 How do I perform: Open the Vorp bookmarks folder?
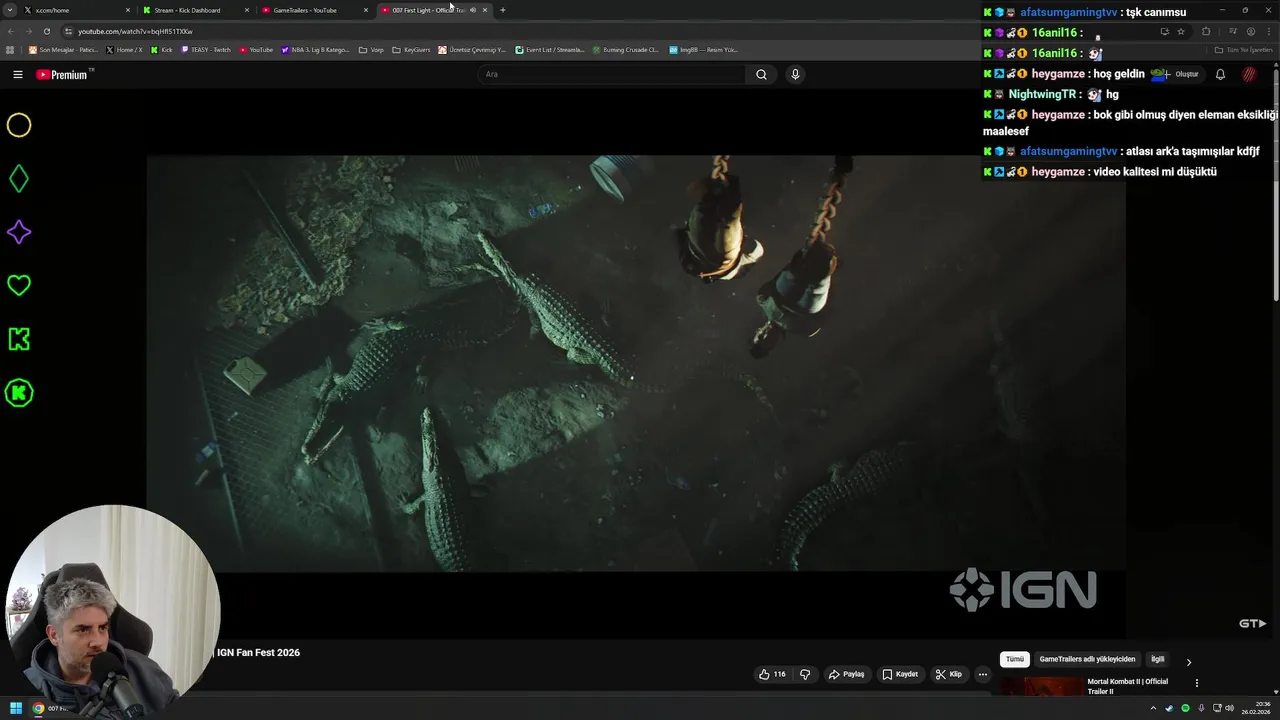click(x=371, y=49)
